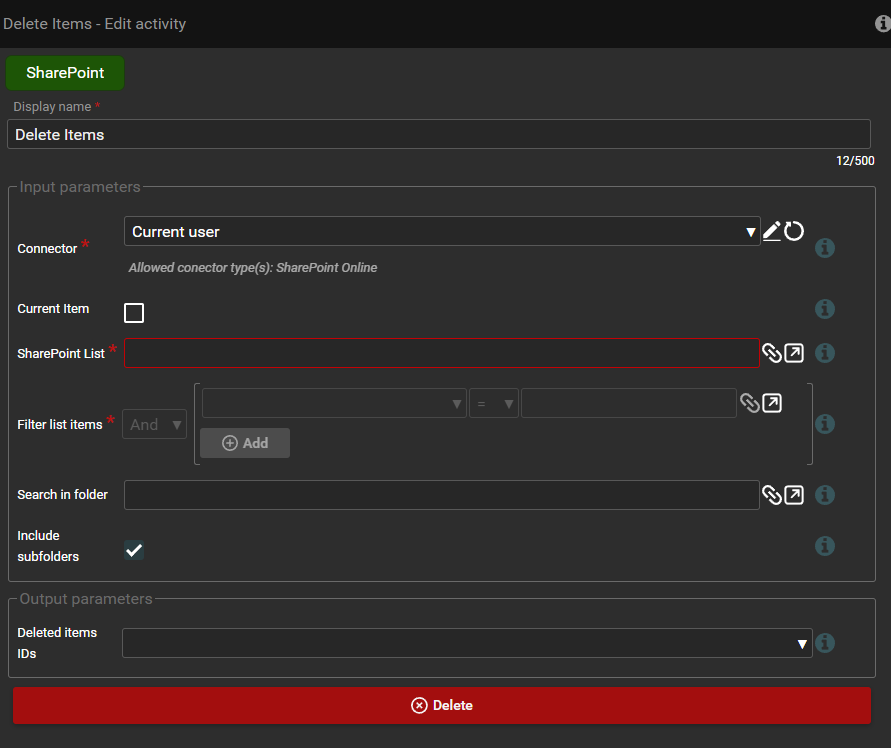Image resolution: width=891 pixels, height=748 pixels.
Task: Click info icon for Connector row
Action: pyautogui.click(x=825, y=248)
